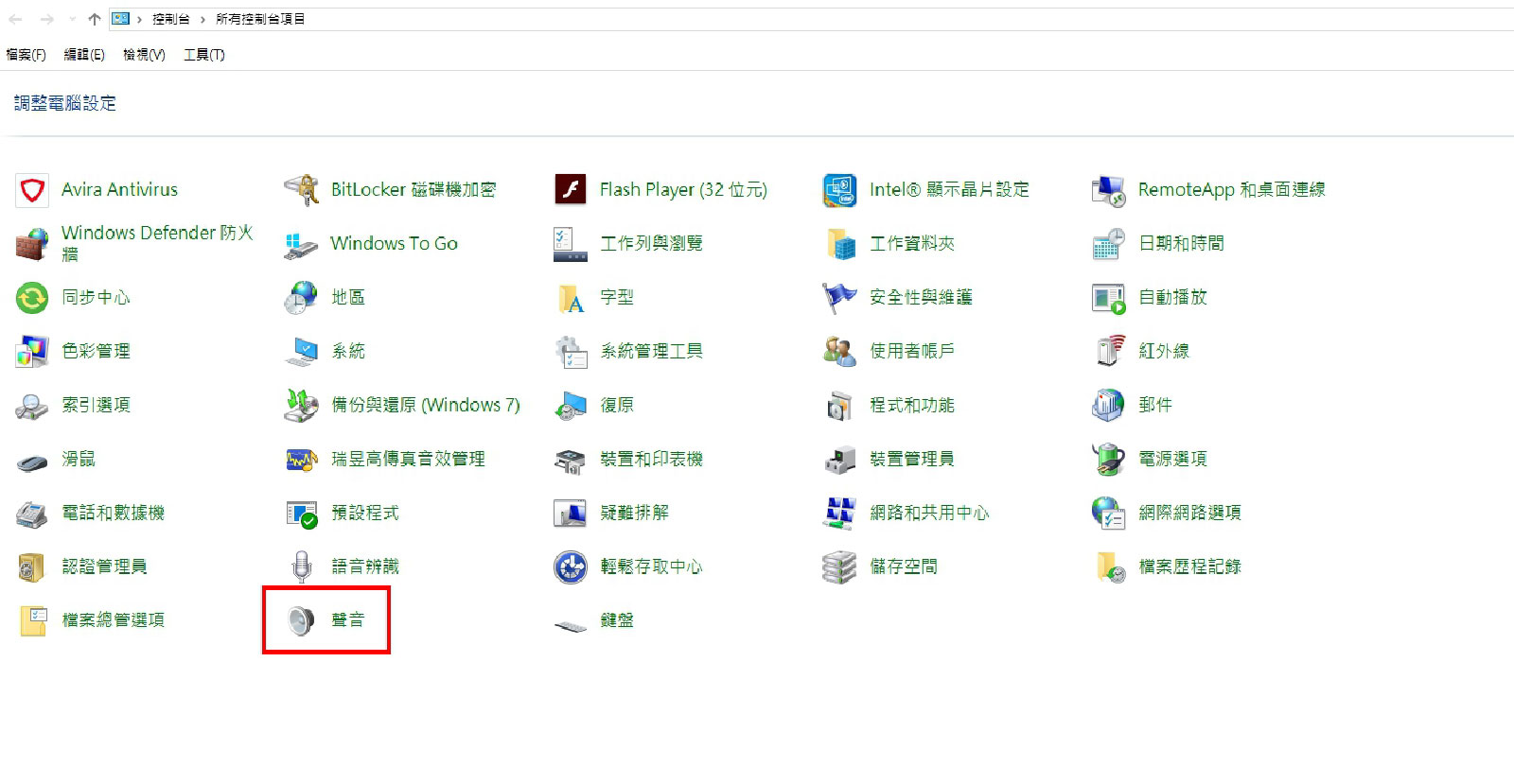Click the 郵件 mail icon
1514x784 pixels.
pos(1108,406)
